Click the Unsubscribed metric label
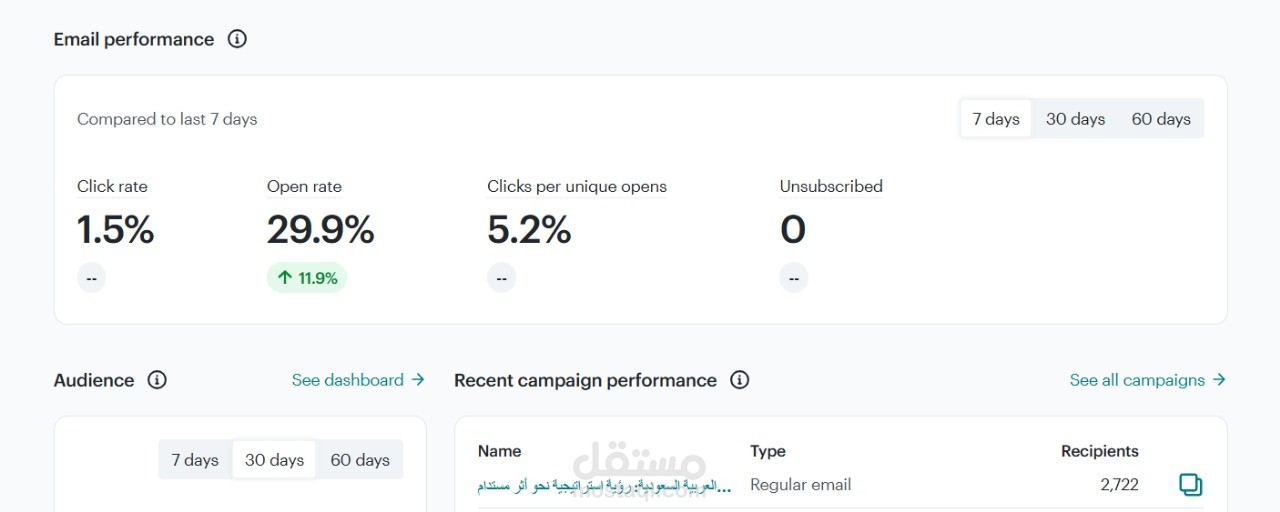 (x=831, y=187)
